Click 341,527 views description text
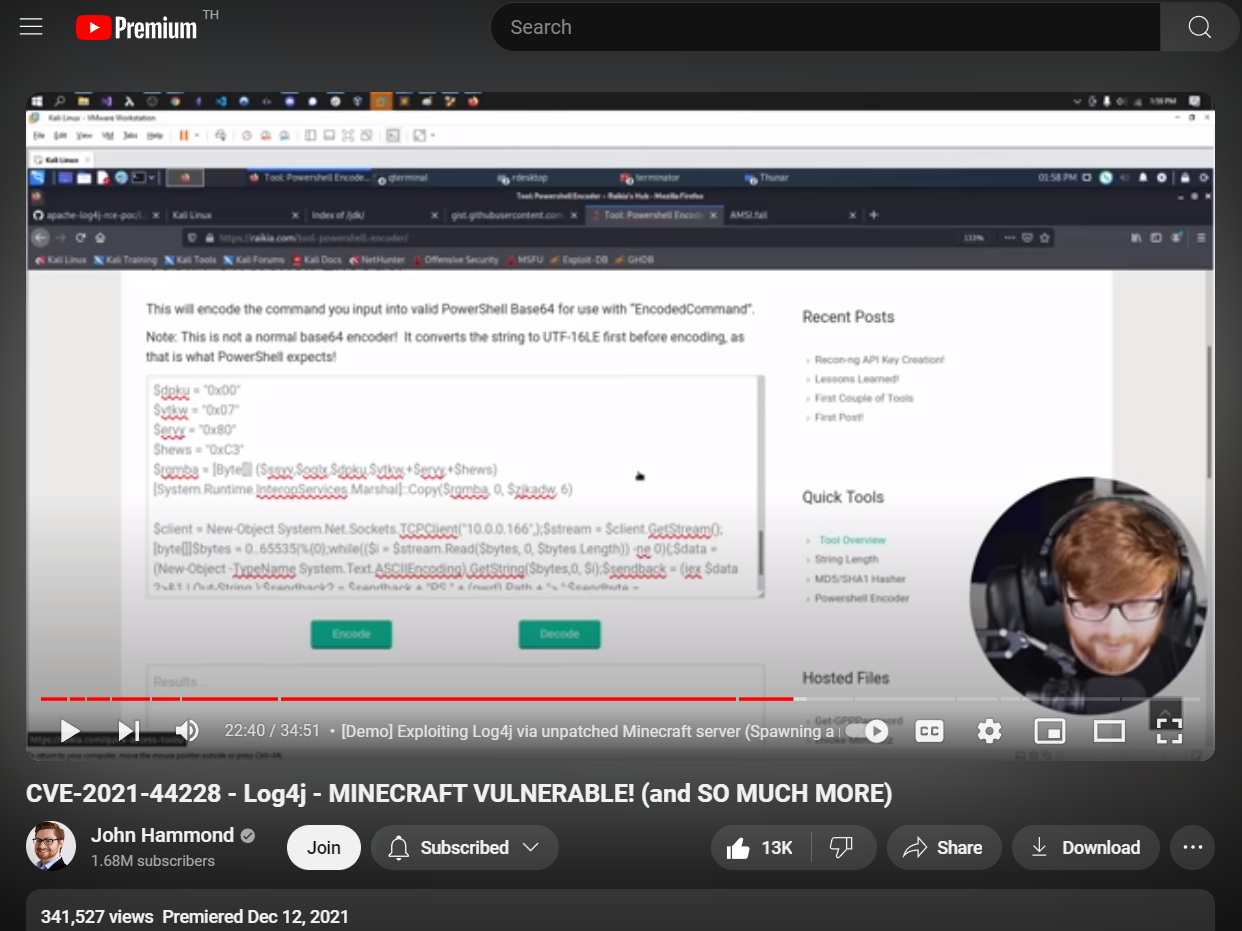Viewport: 1242px width, 931px height. (x=97, y=916)
